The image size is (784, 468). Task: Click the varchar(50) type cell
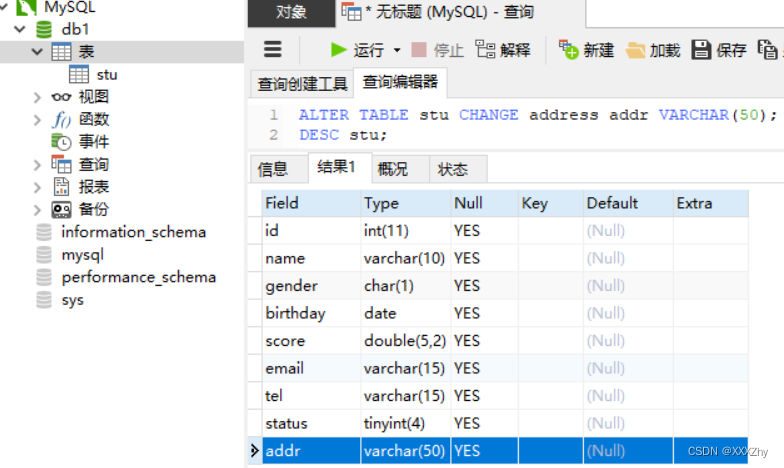tap(406, 450)
